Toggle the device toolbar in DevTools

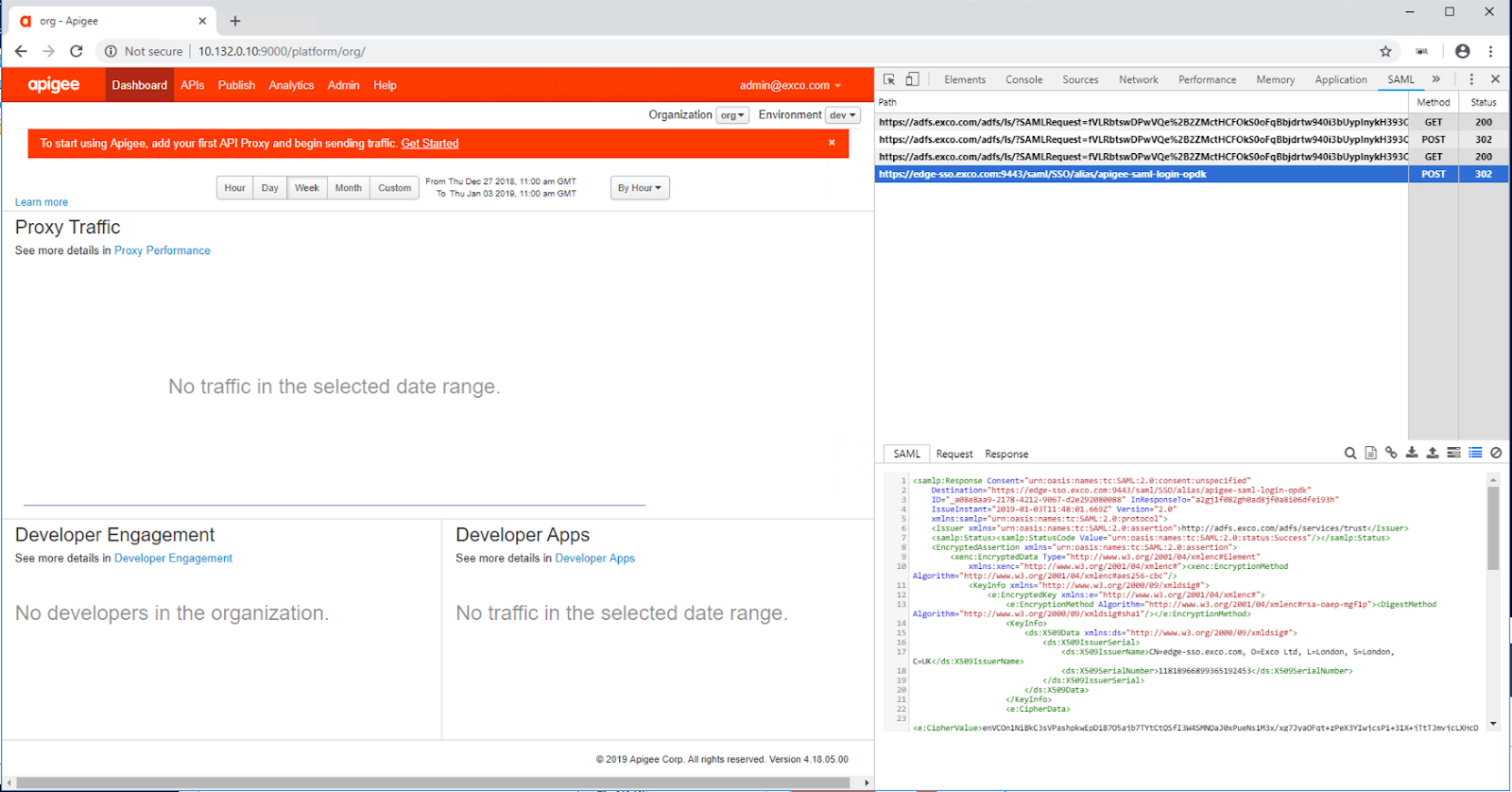click(x=912, y=79)
